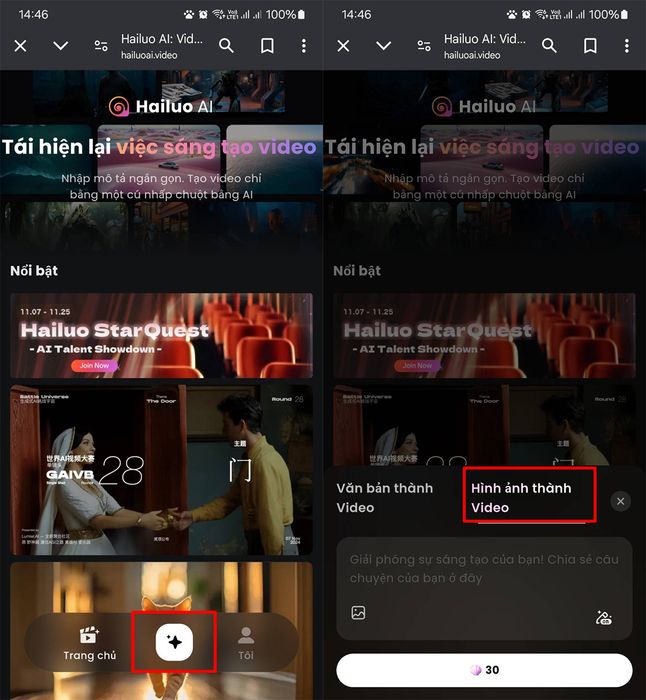Tap the upload image icon in prompt box

coord(358,612)
